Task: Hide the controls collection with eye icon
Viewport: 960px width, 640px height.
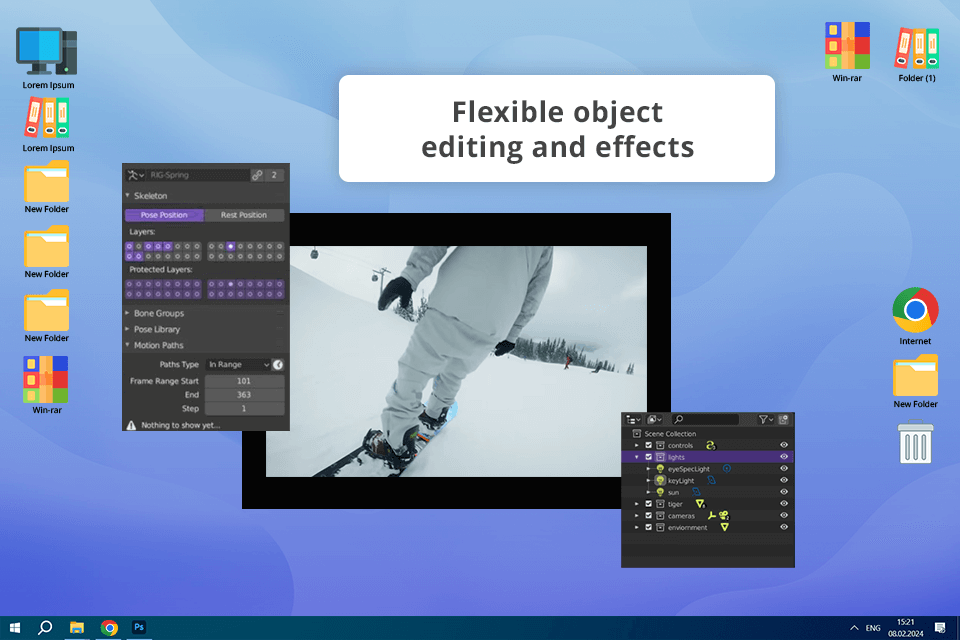Action: tap(784, 445)
